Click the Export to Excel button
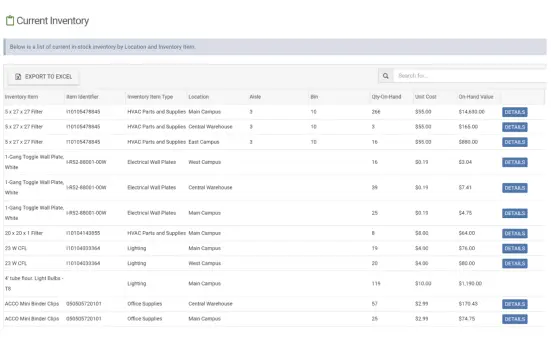Screen dimensions: 551x362 pos(44,77)
